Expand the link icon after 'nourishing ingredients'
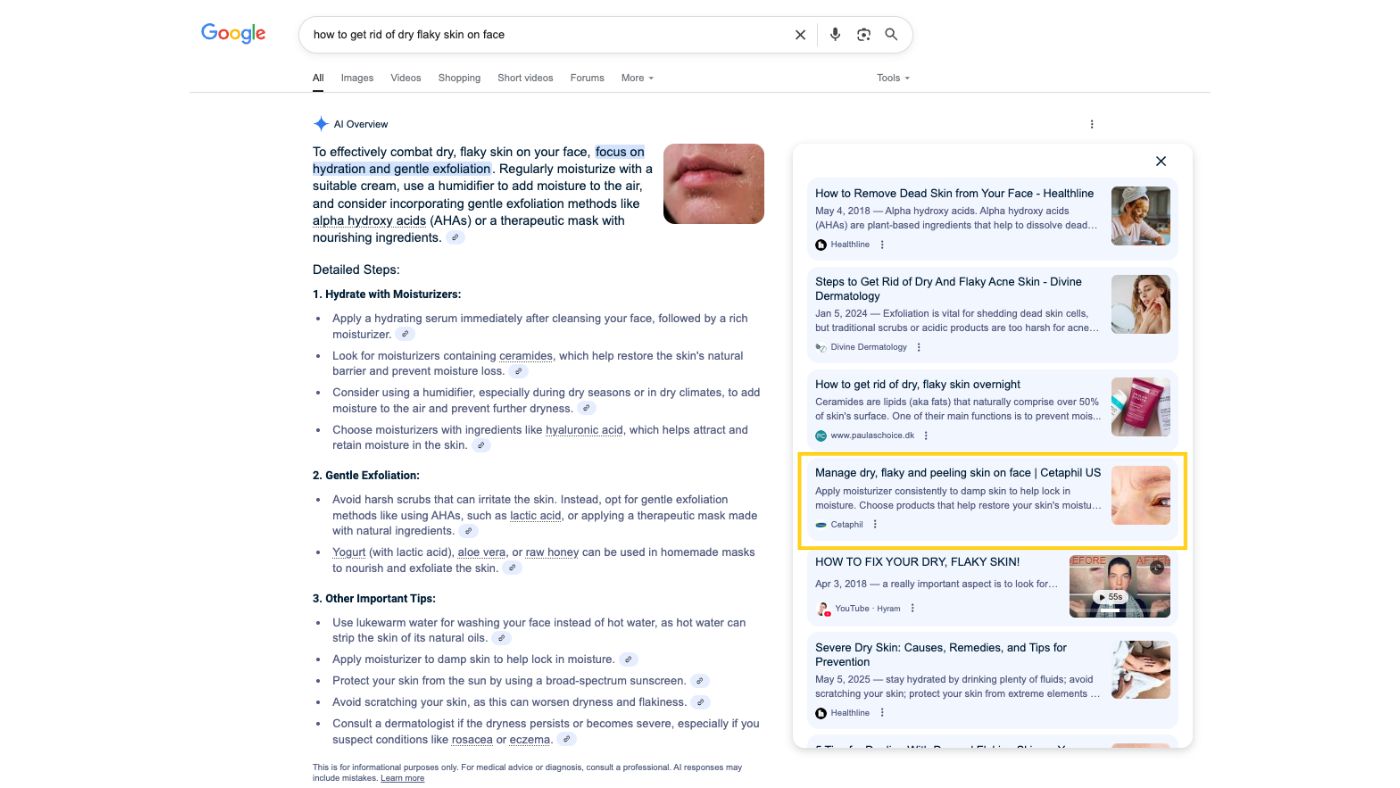The height and width of the screenshot is (788, 1400). tap(455, 237)
